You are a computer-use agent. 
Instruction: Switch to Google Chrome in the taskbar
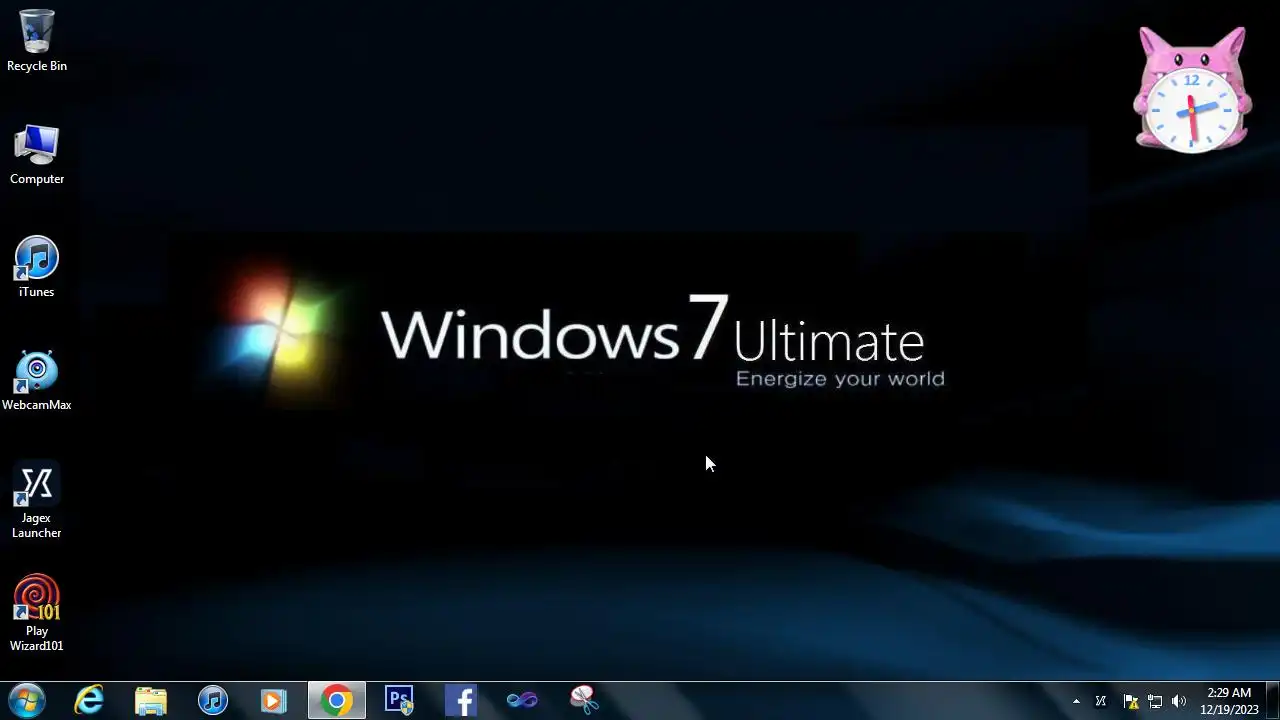click(337, 700)
